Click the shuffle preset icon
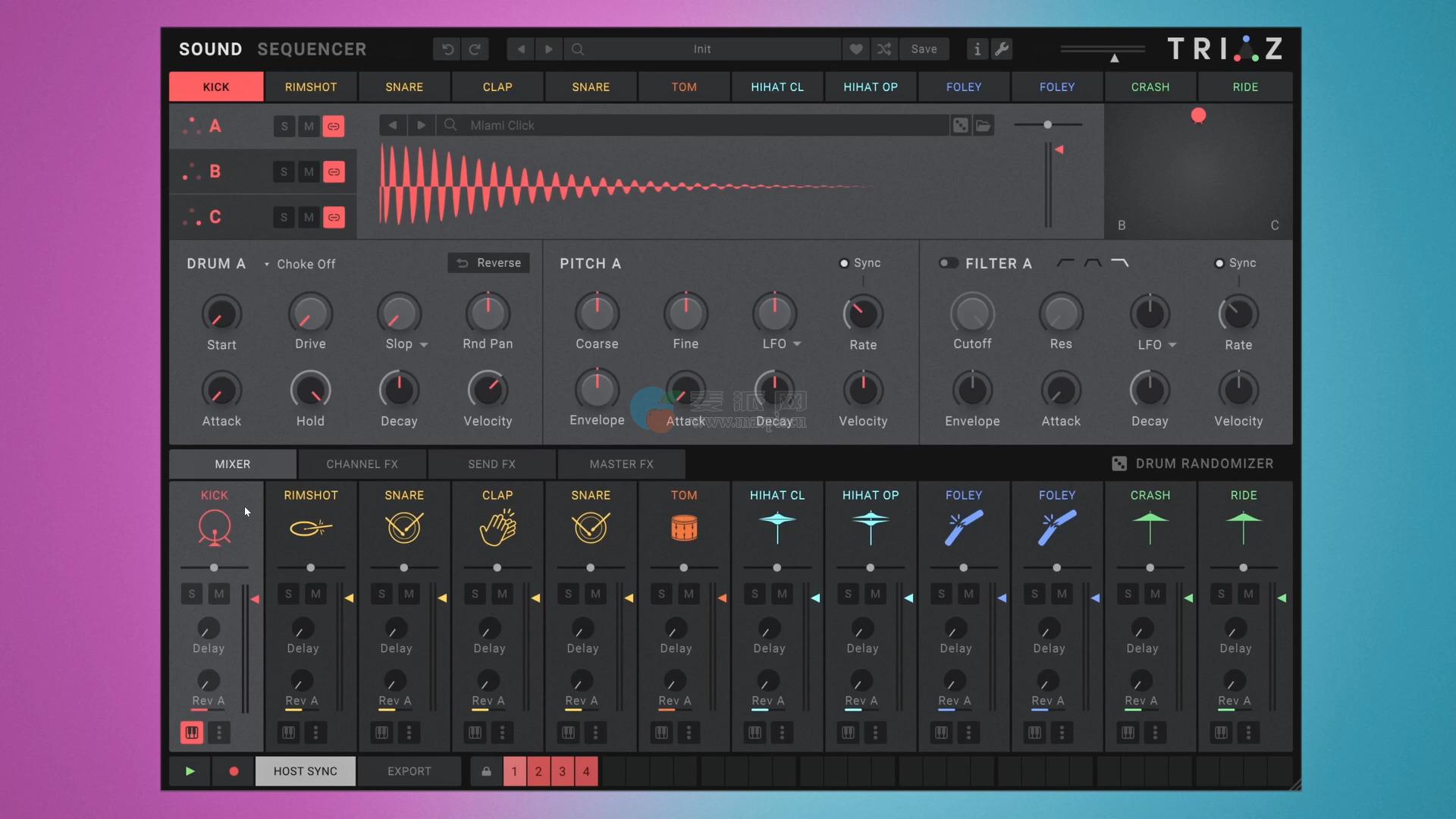 pos(884,49)
